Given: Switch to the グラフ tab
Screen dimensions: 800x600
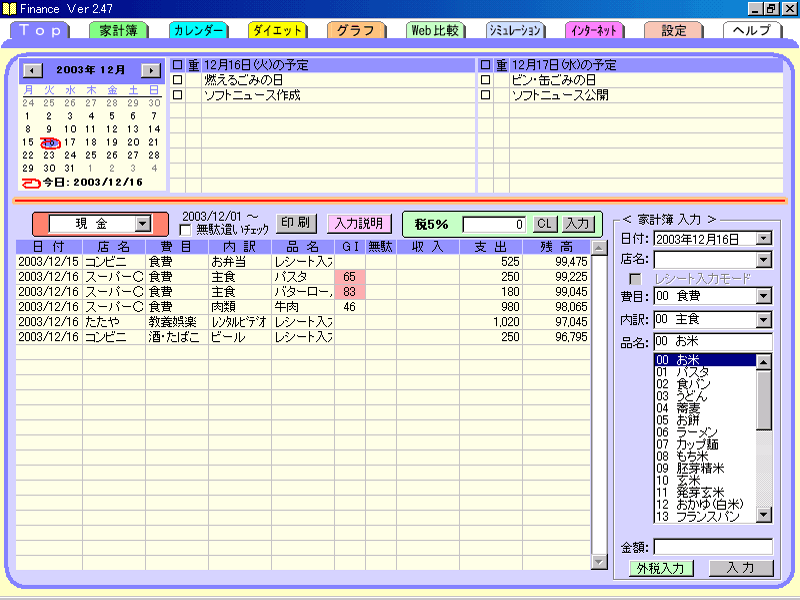Looking at the screenshot, I should coord(356,31).
